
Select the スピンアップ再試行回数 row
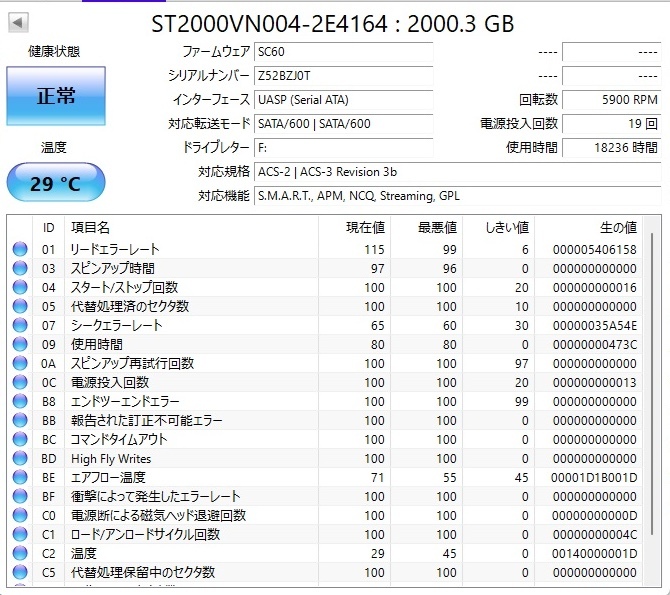pyautogui.click(x=325, y=363)
